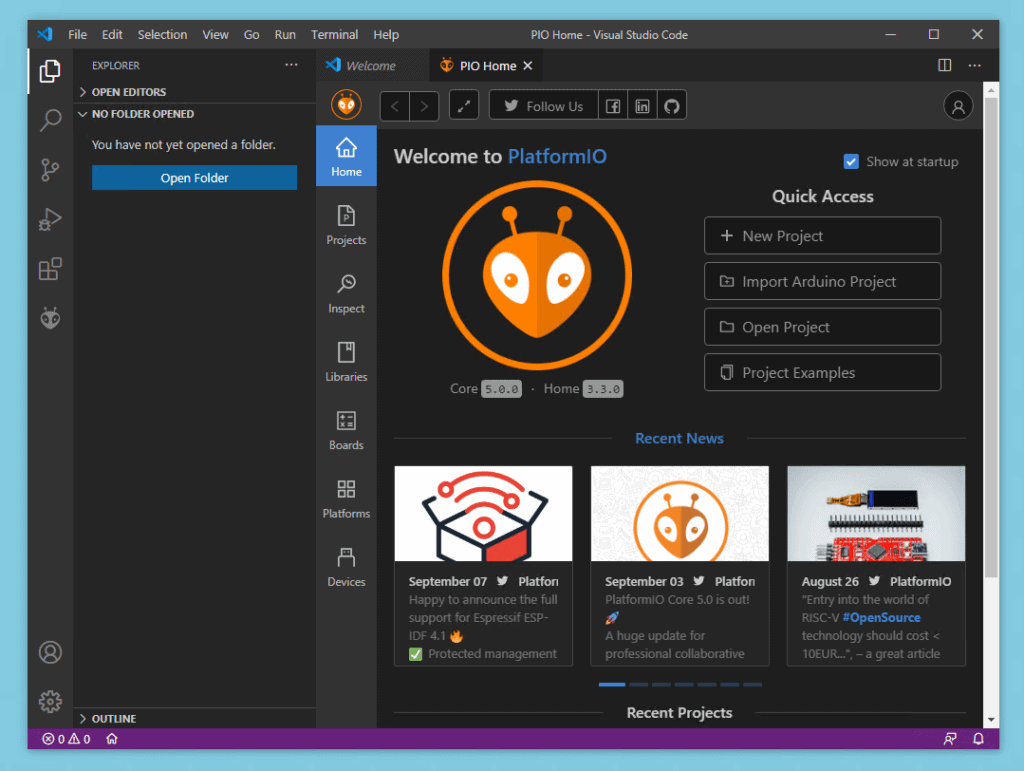Image resolution: width=1024 pixels, height=771 pixels.
Task: Click Import Arduino Project button
Action: (822, 281)
